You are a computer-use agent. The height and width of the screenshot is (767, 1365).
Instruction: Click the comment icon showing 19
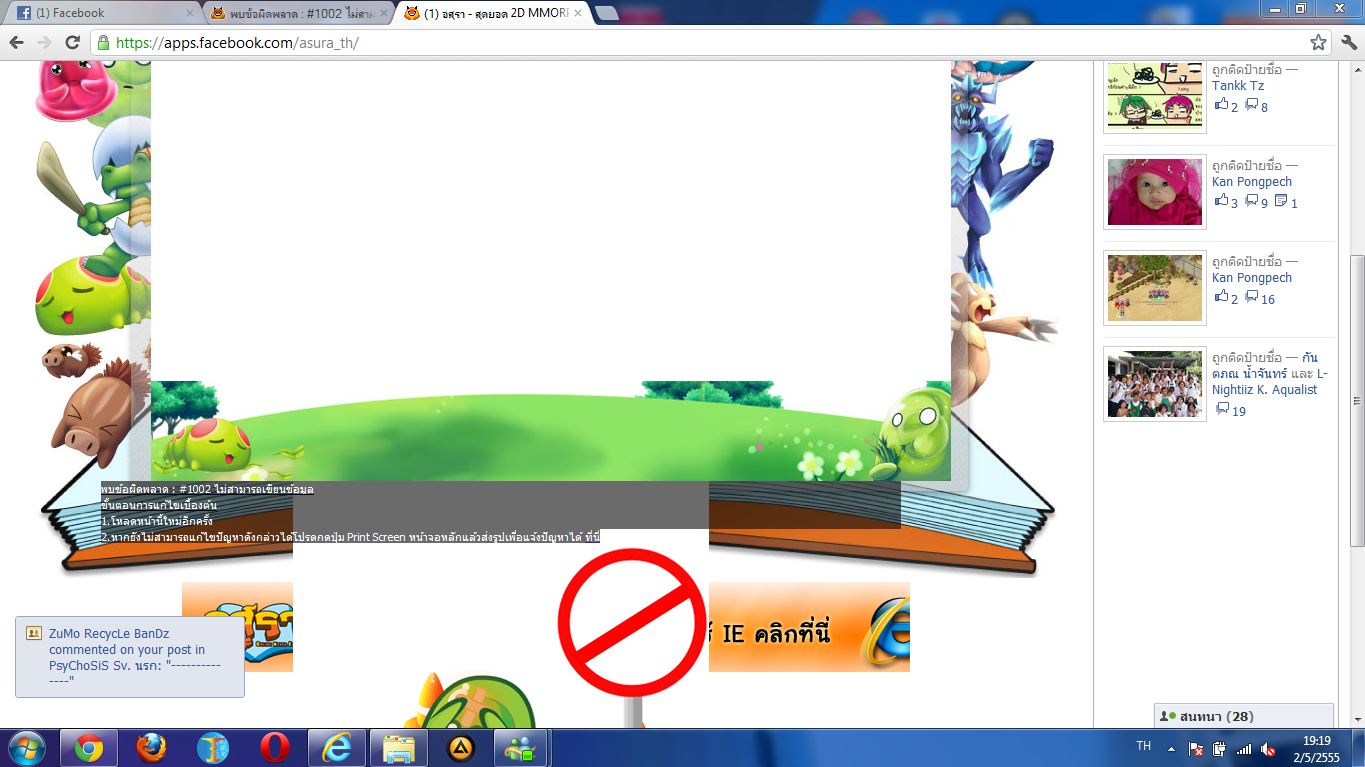pyautogui.click(x=1222, y=409)
